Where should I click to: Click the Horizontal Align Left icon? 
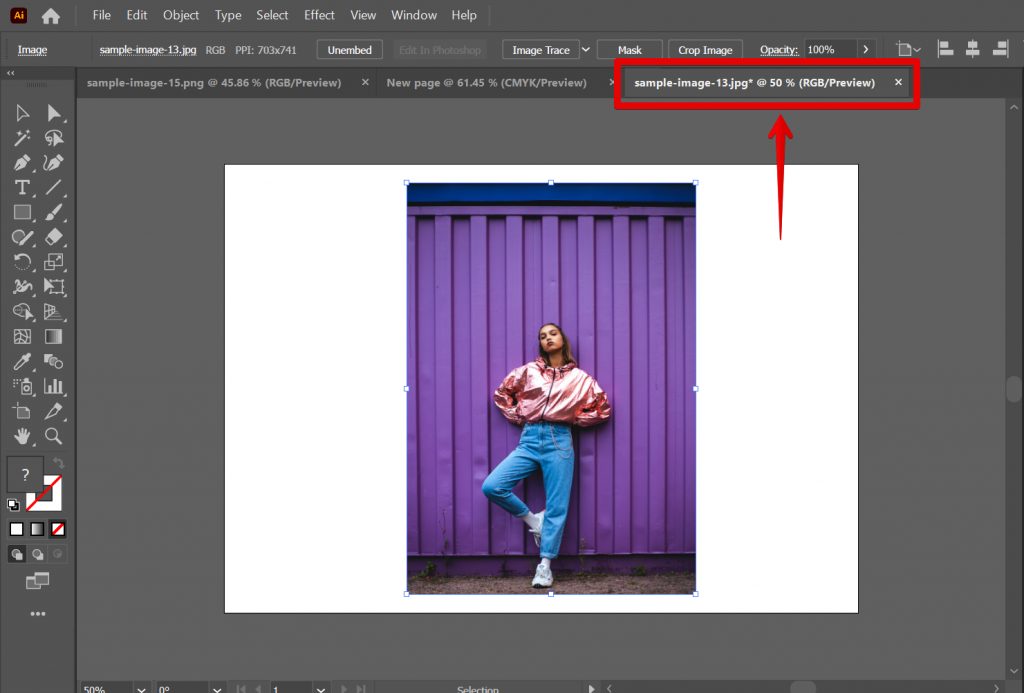click(945, 47)
